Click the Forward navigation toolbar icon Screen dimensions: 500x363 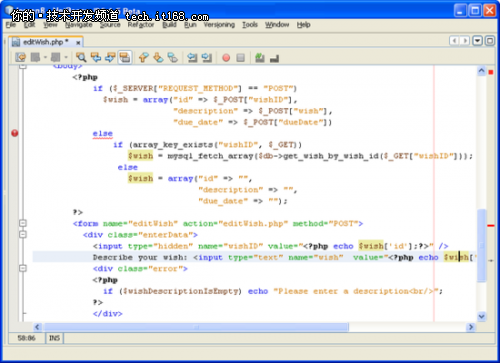coord(55,58)
